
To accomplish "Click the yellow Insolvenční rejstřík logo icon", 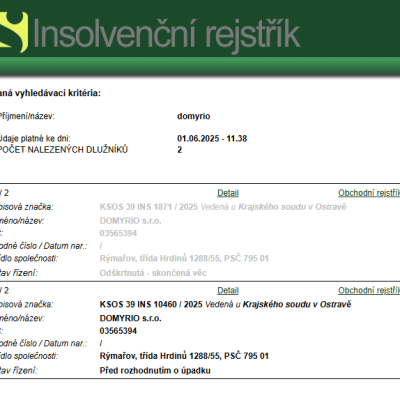I will (14, 32).
